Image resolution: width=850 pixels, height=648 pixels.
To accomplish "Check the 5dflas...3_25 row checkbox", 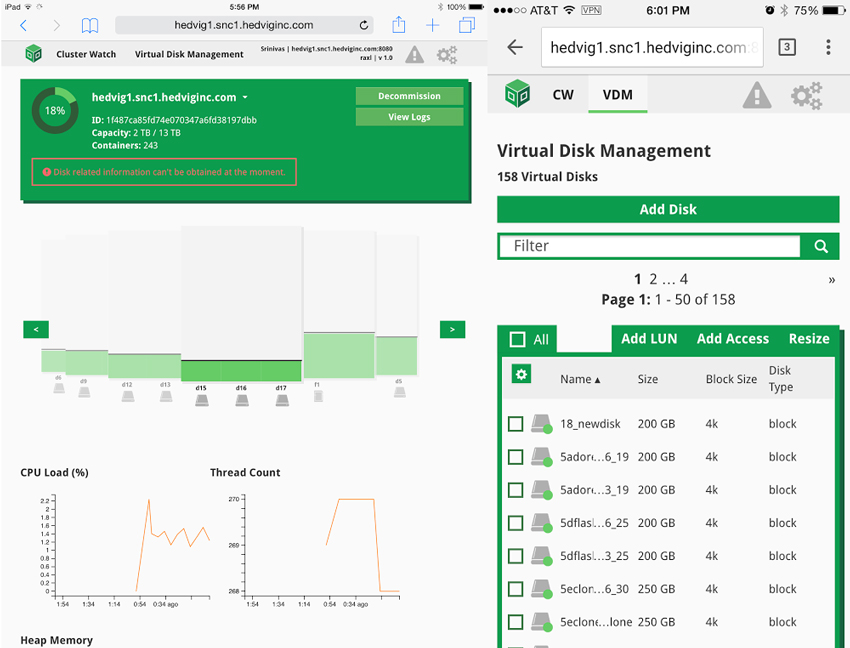I will (516, 556).
